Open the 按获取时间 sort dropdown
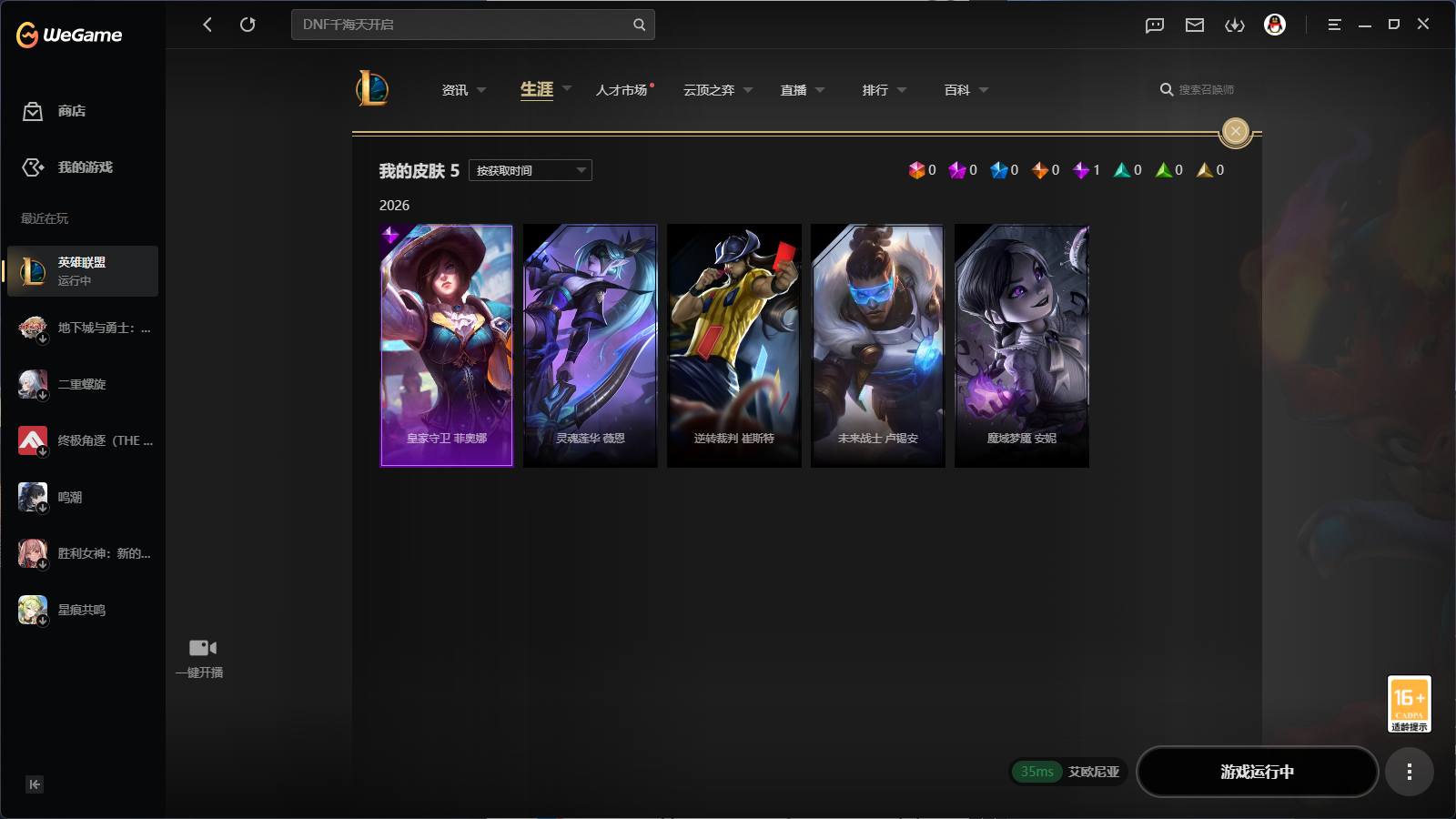 [x=531, y=170]
